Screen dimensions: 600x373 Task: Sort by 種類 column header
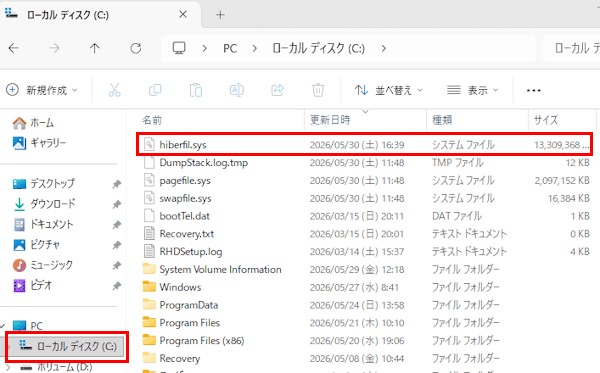tap(478, 120)
